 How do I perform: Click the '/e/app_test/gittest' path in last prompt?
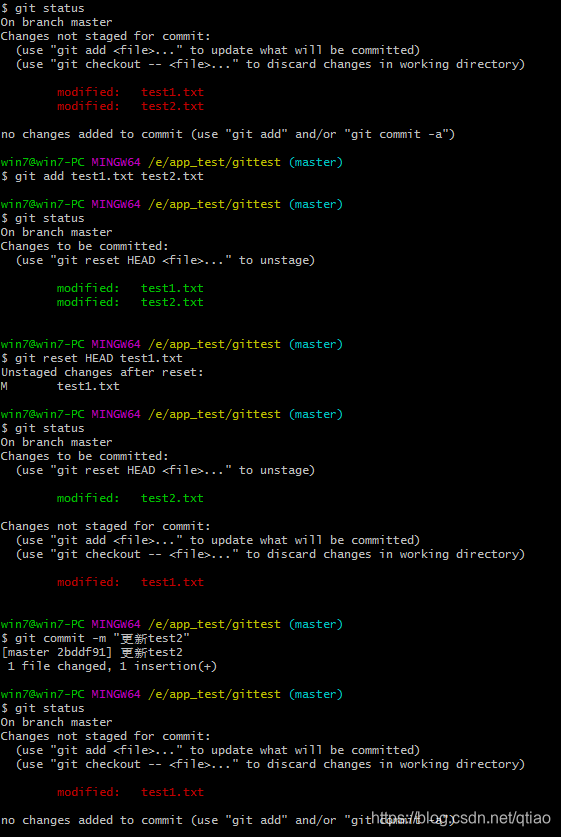215,694
